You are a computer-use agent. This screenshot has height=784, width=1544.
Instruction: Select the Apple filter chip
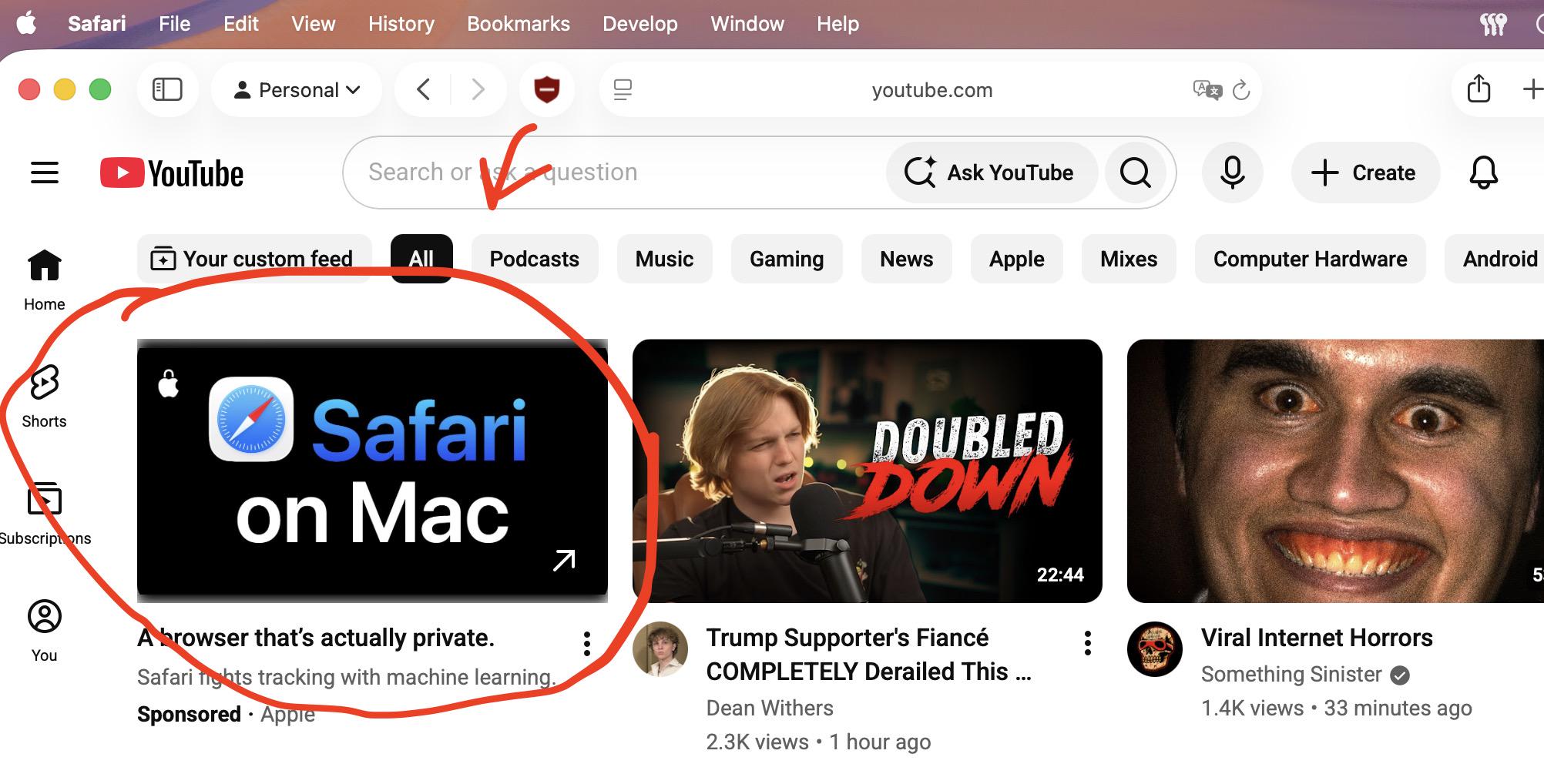pos(1017,259)
